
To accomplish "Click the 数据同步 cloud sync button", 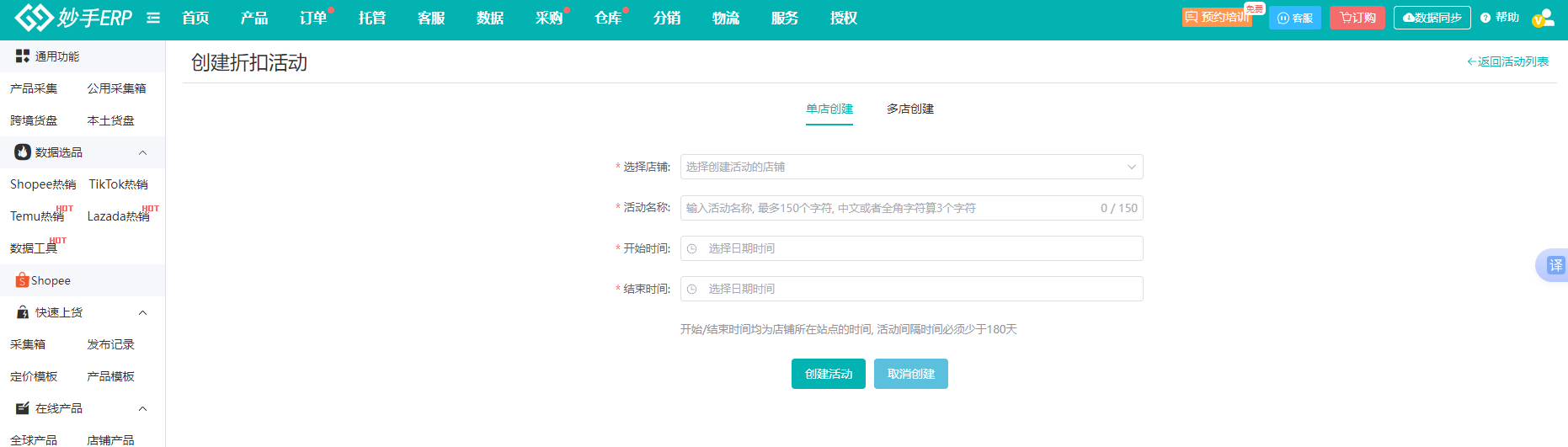I will pyautogui.click(x=1432, y=18).
